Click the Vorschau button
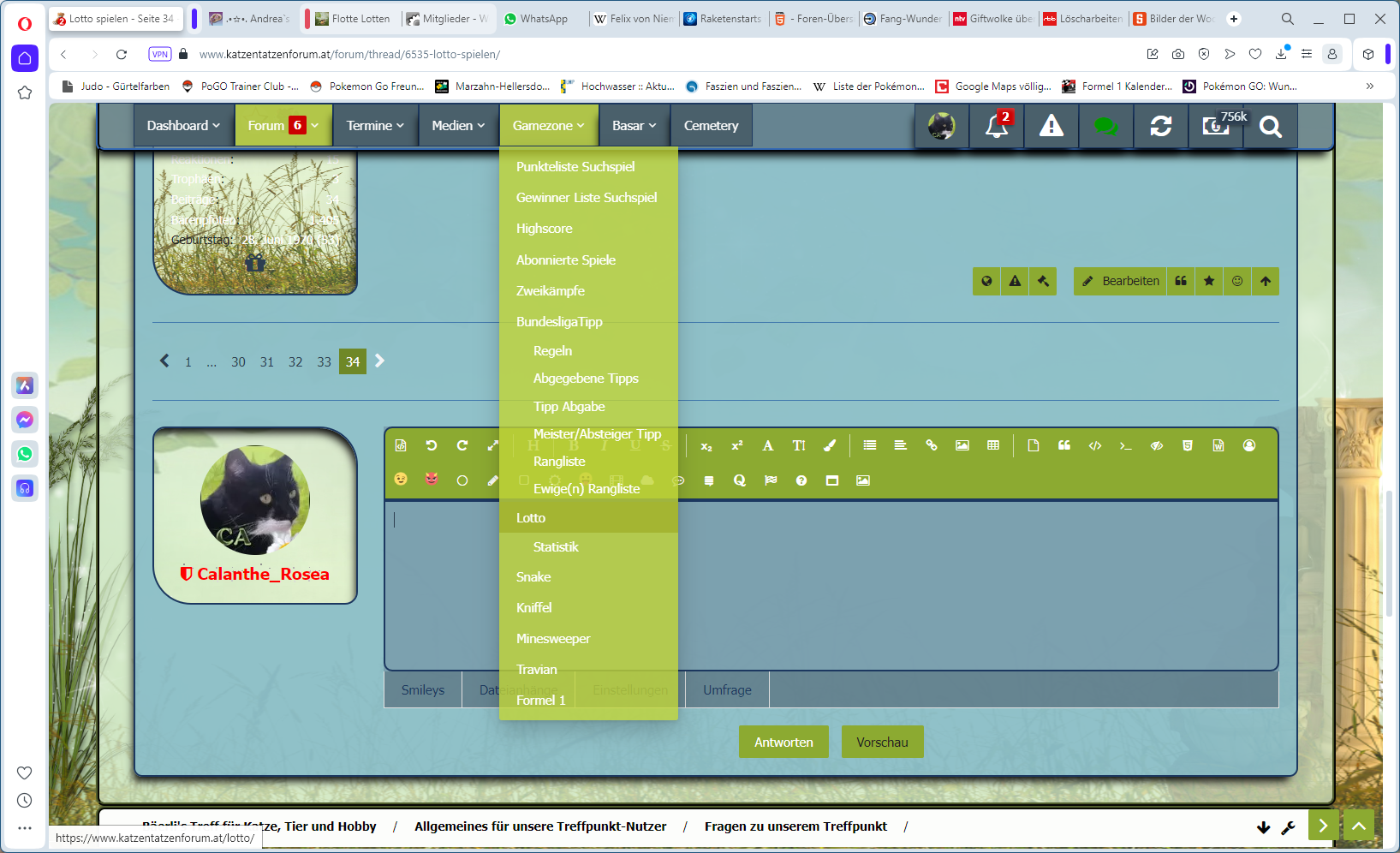1400x853 pixels. [x=882, y=743]
